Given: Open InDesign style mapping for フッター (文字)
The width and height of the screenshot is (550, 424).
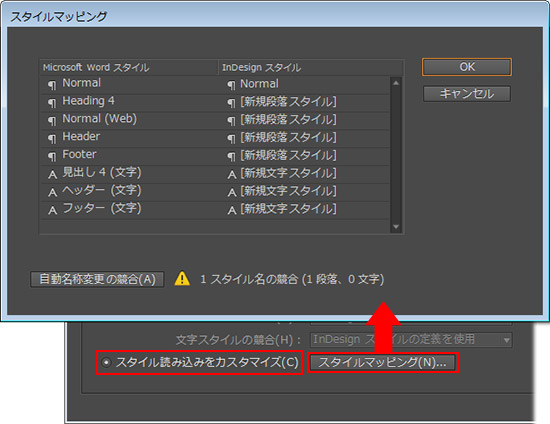Looking at the screenshot, I should (304, 209).
